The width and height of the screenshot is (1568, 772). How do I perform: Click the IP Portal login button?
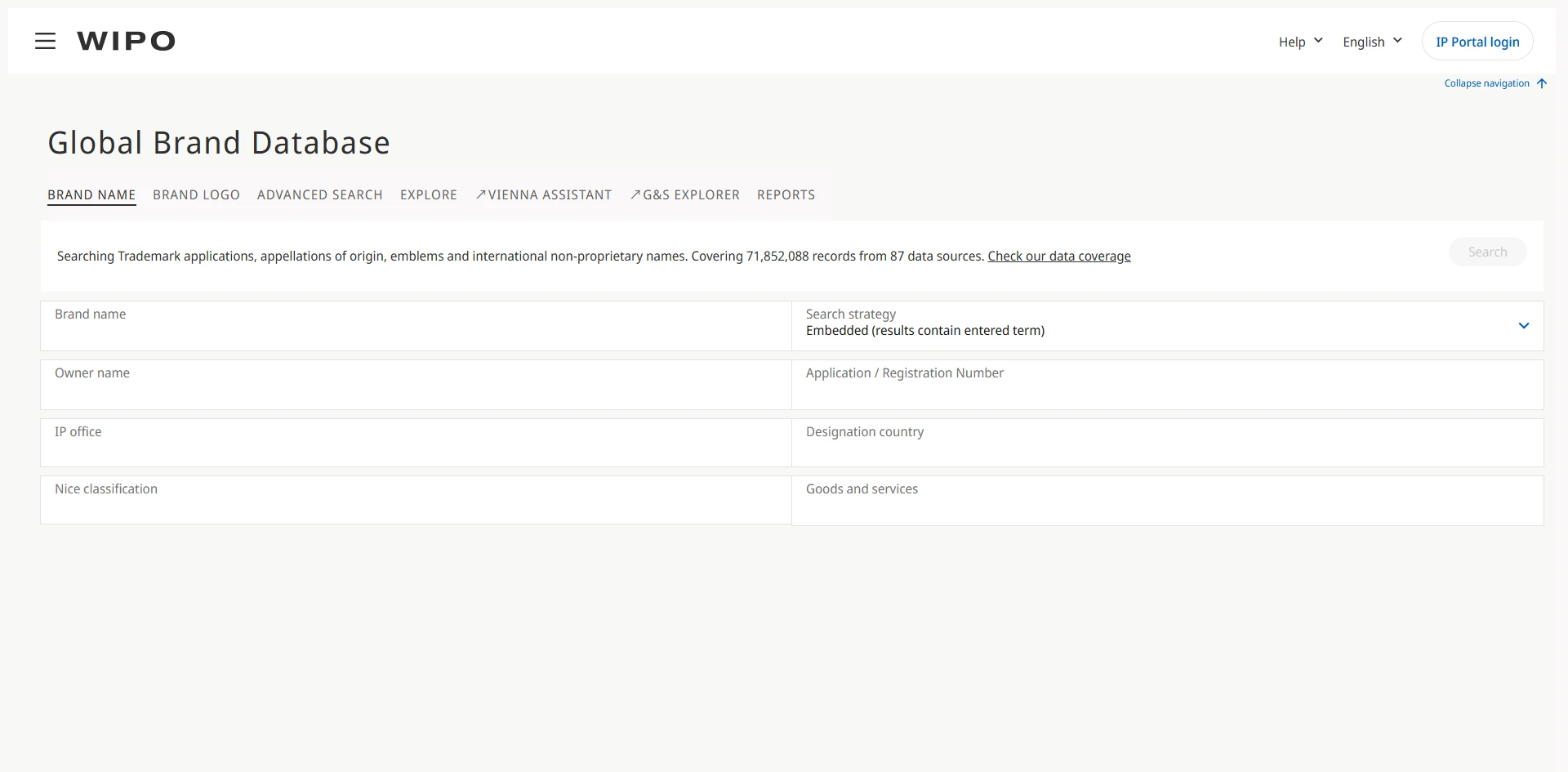[x=1477, y=42]
